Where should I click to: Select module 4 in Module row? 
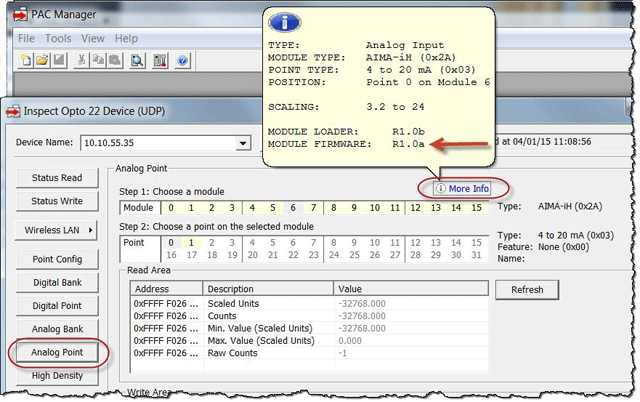[x=252, y=208]
